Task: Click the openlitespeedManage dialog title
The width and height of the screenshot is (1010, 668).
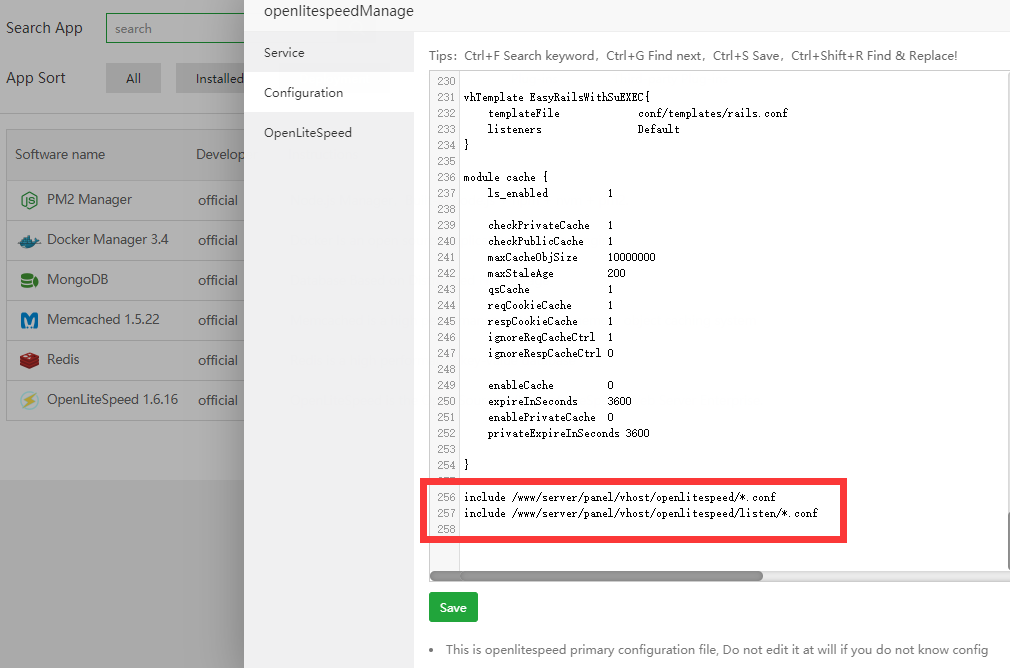Action: tap(339, 11)
